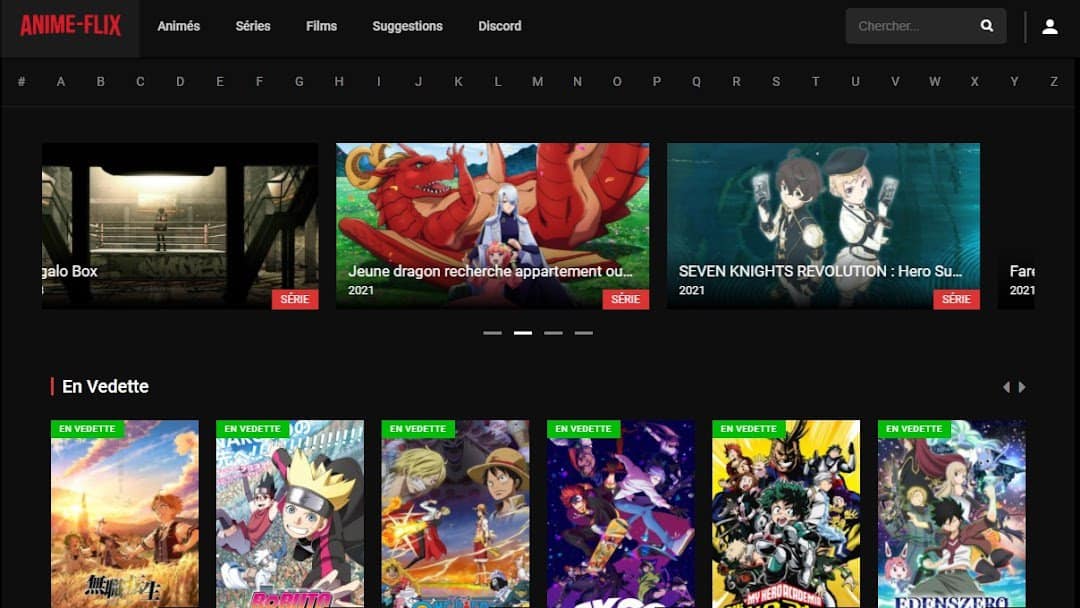Filter titles by letter X
This screenshot has height=608, width=1080.
pos(974,81)
